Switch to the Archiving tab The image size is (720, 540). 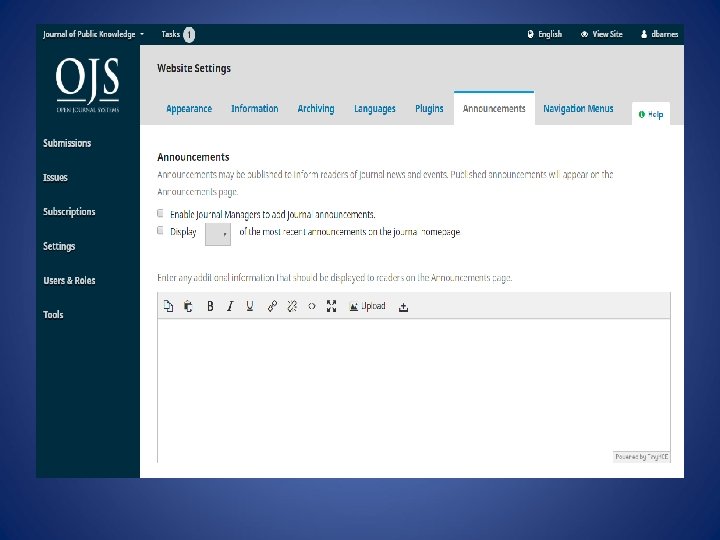(316, 109)
